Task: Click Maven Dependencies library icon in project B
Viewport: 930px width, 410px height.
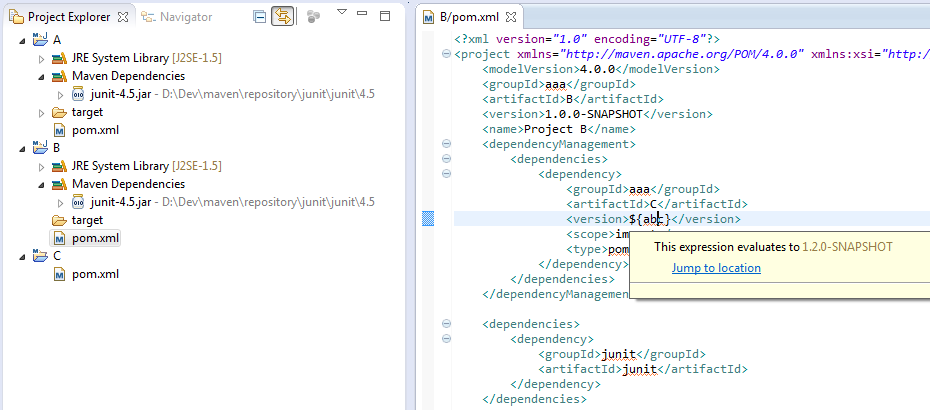Action: tap(59, 184)
